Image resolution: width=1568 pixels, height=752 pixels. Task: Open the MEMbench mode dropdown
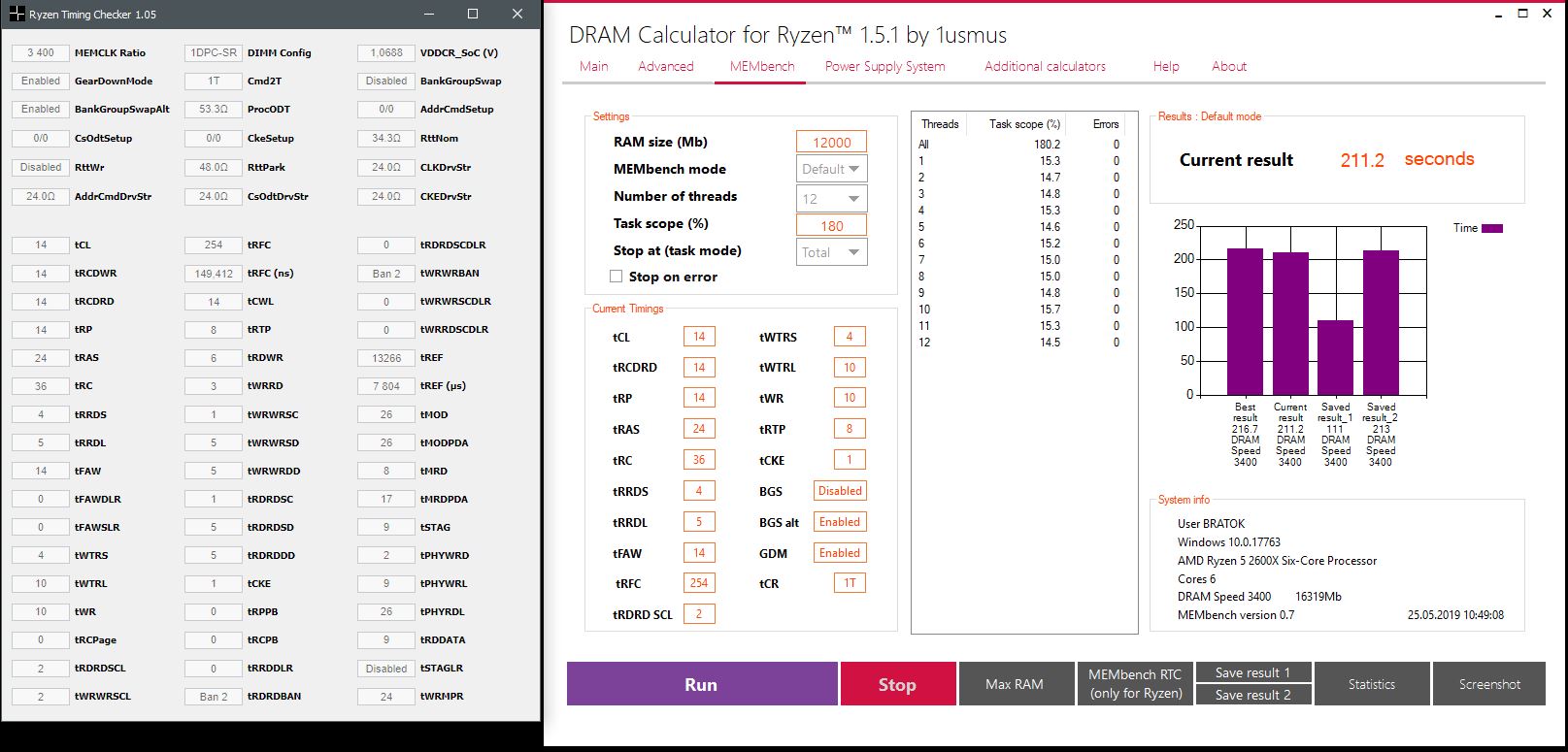831,169
